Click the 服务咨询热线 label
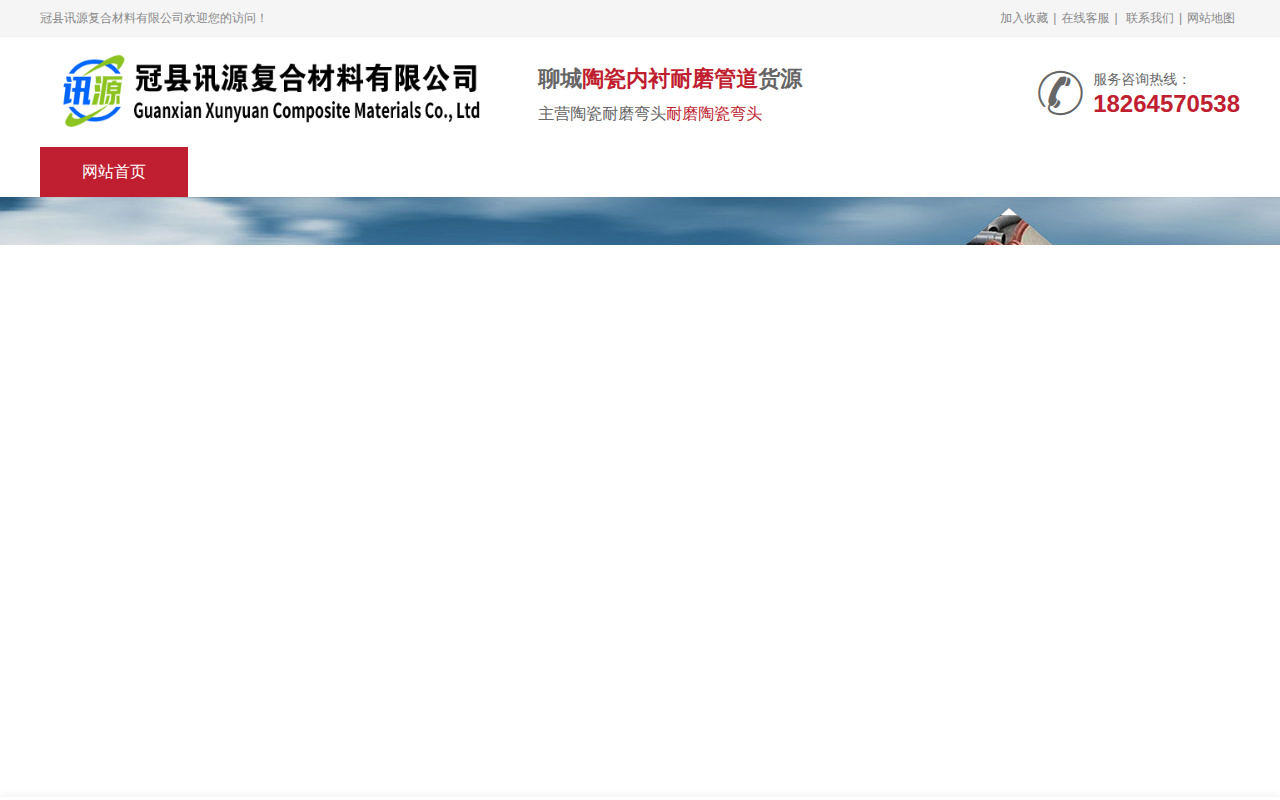This screenshot has width=1280, height=800. coord(1142,79)
